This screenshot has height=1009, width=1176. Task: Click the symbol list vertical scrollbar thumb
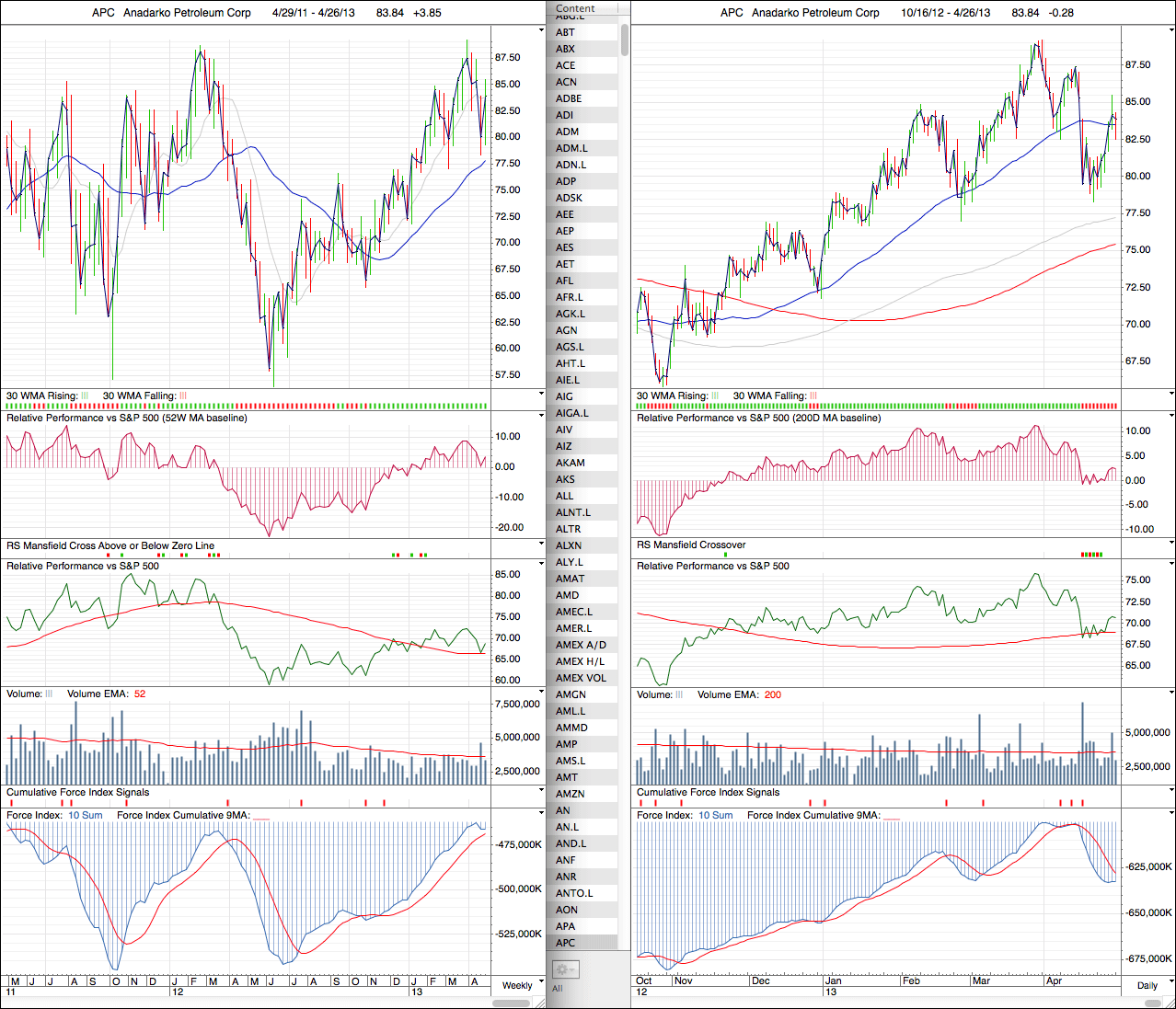pos(625,40)
